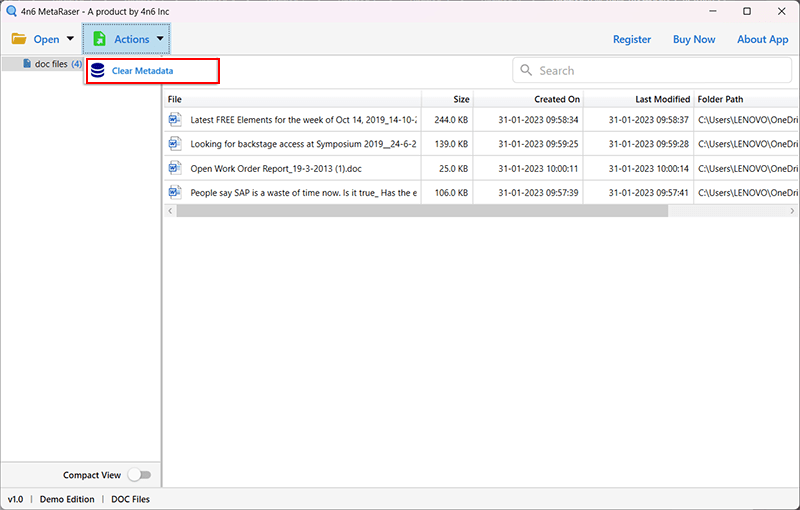Click Word icon for People say SAP file

pos(175,192)
